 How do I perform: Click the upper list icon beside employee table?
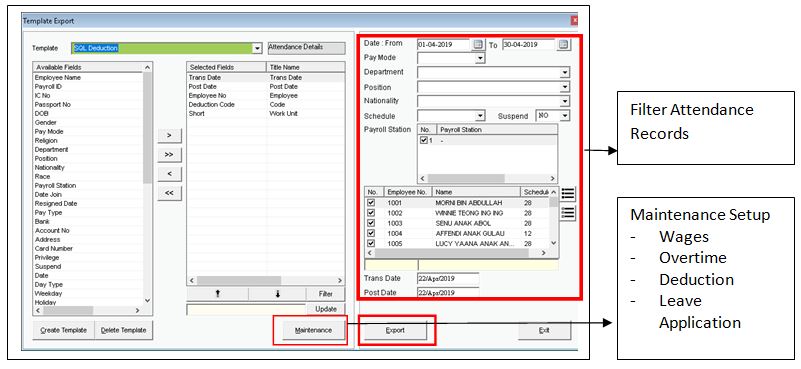pos(568,194)
